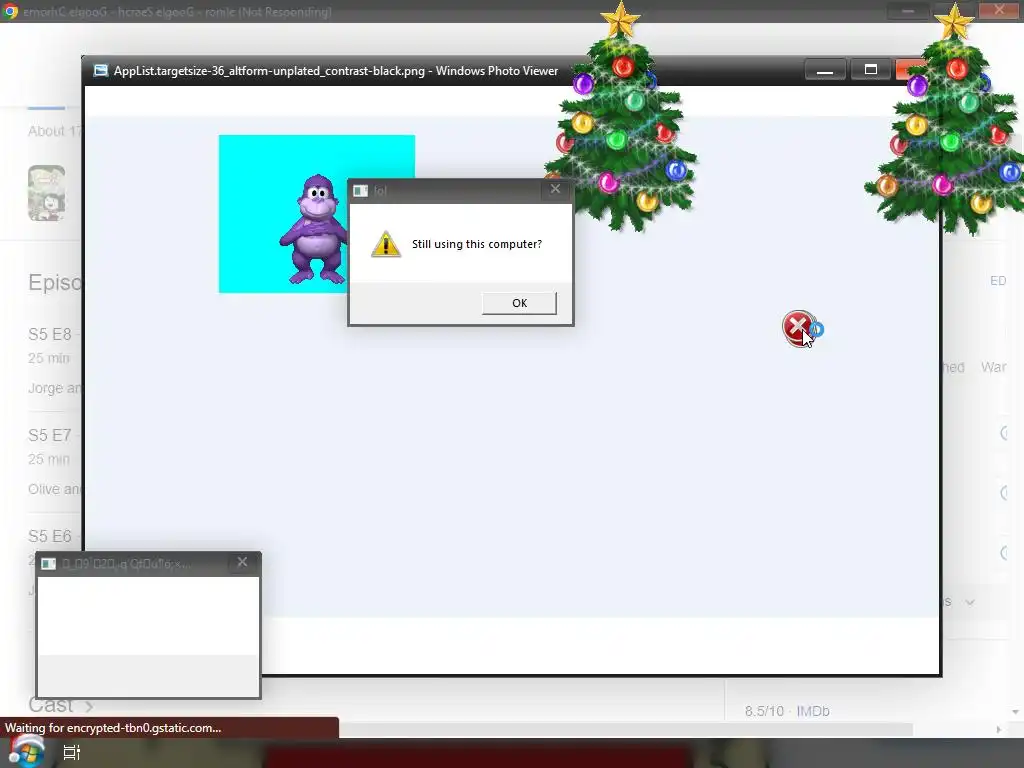Click the red X error icon

click(x=797, y=328)
